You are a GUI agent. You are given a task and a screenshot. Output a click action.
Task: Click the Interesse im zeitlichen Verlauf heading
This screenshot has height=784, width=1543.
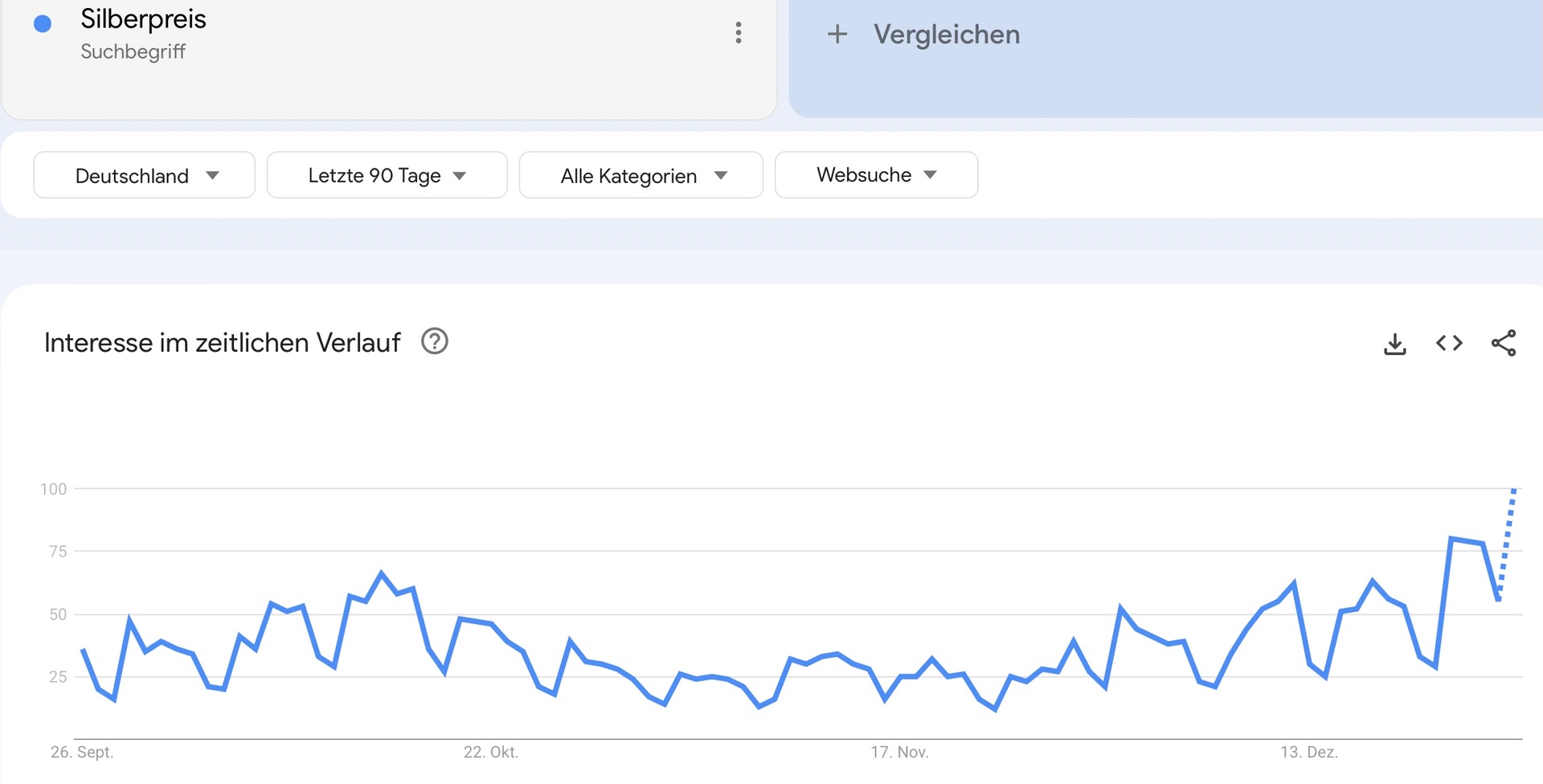(x=223, y=343)
